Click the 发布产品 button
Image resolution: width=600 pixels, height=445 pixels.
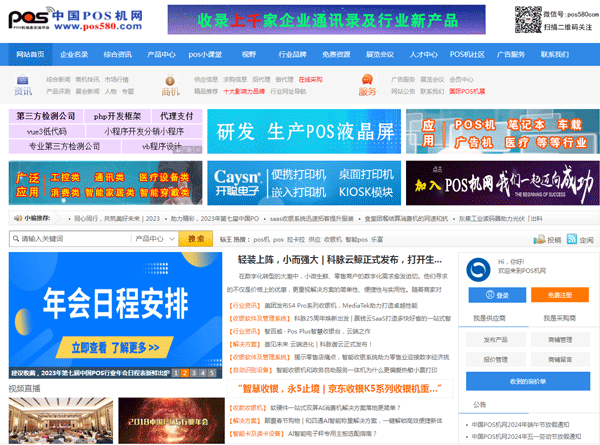[x=496, y=339]
